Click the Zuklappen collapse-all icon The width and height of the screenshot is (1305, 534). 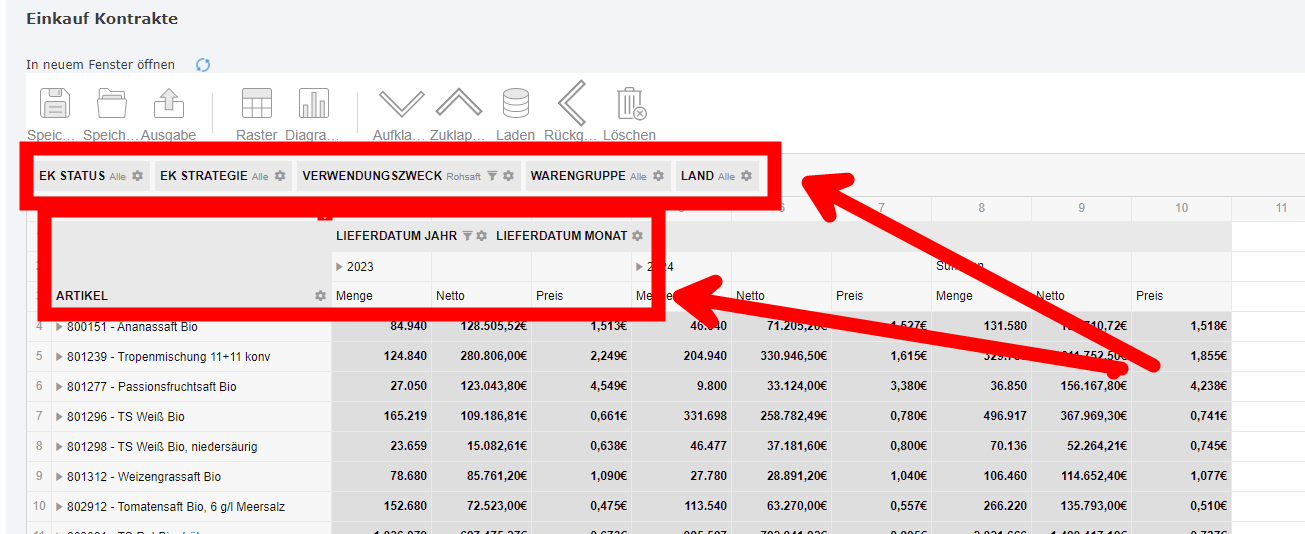458,104
